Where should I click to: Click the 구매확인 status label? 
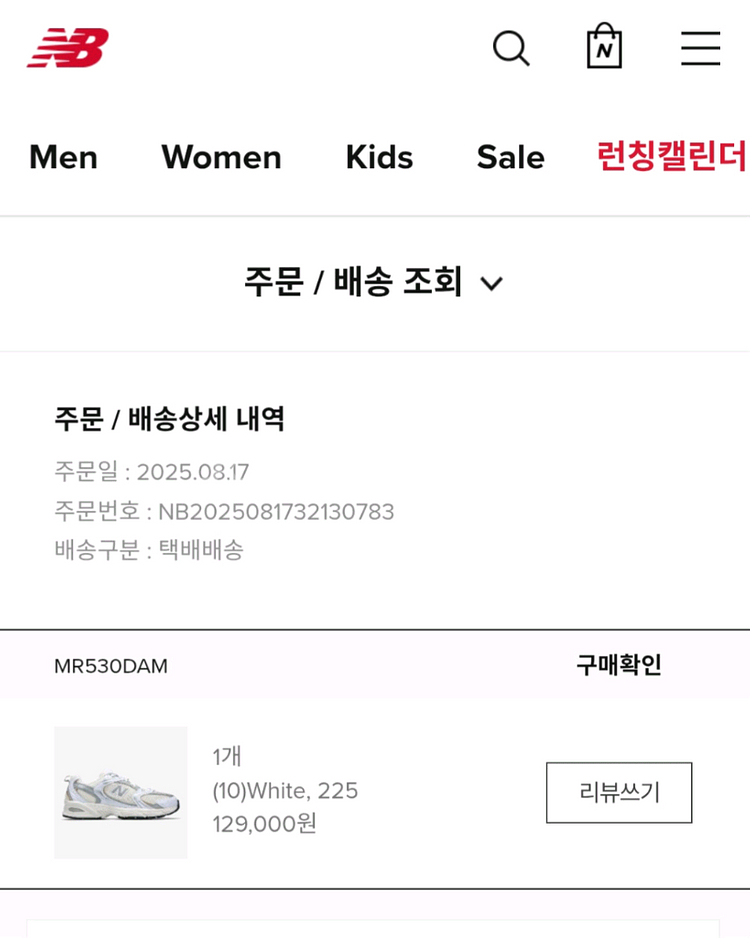click(x=618, y=665)
